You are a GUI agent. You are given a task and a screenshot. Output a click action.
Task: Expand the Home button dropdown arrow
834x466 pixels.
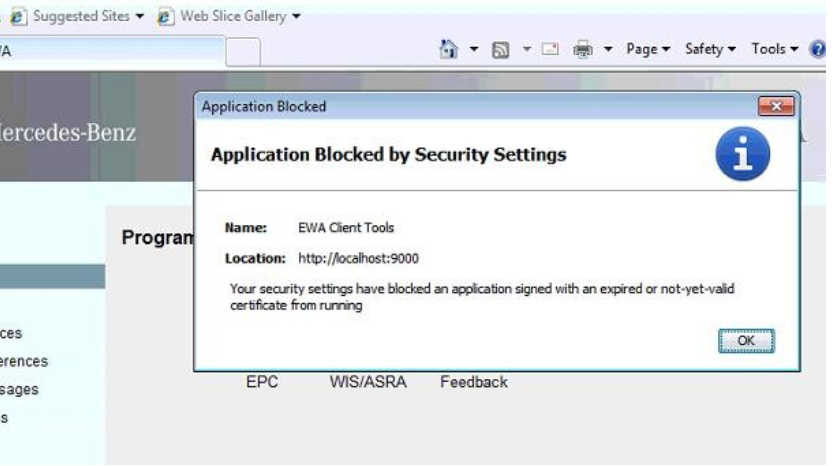click(473, 49)
